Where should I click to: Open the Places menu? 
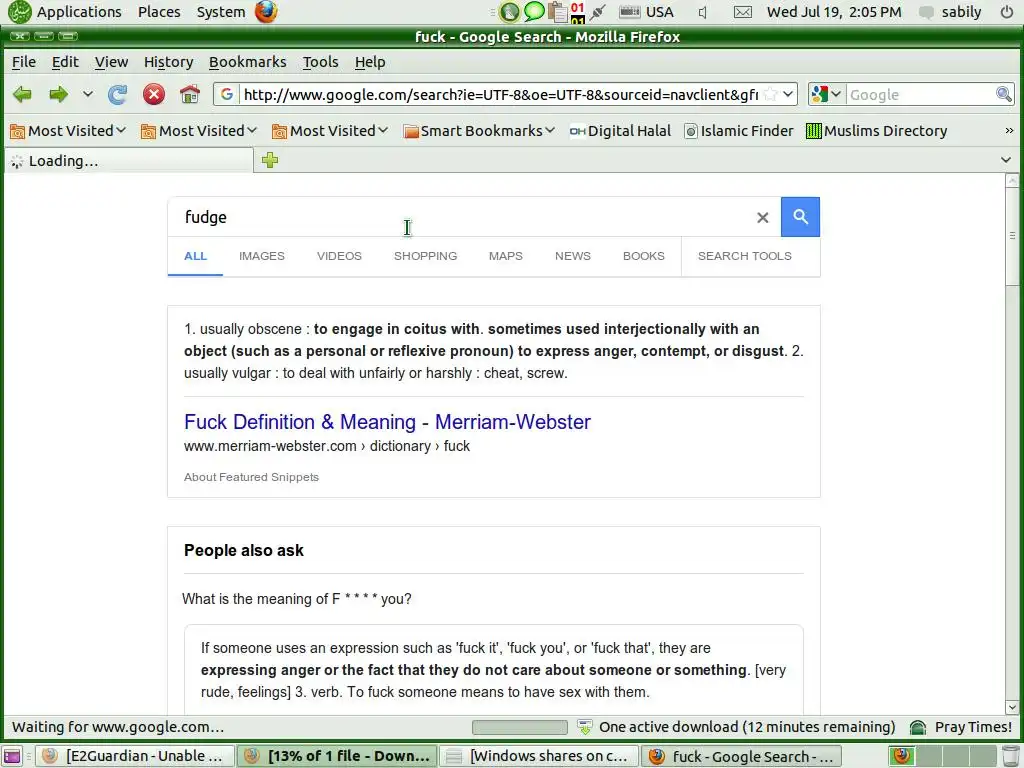pos(159,12)
